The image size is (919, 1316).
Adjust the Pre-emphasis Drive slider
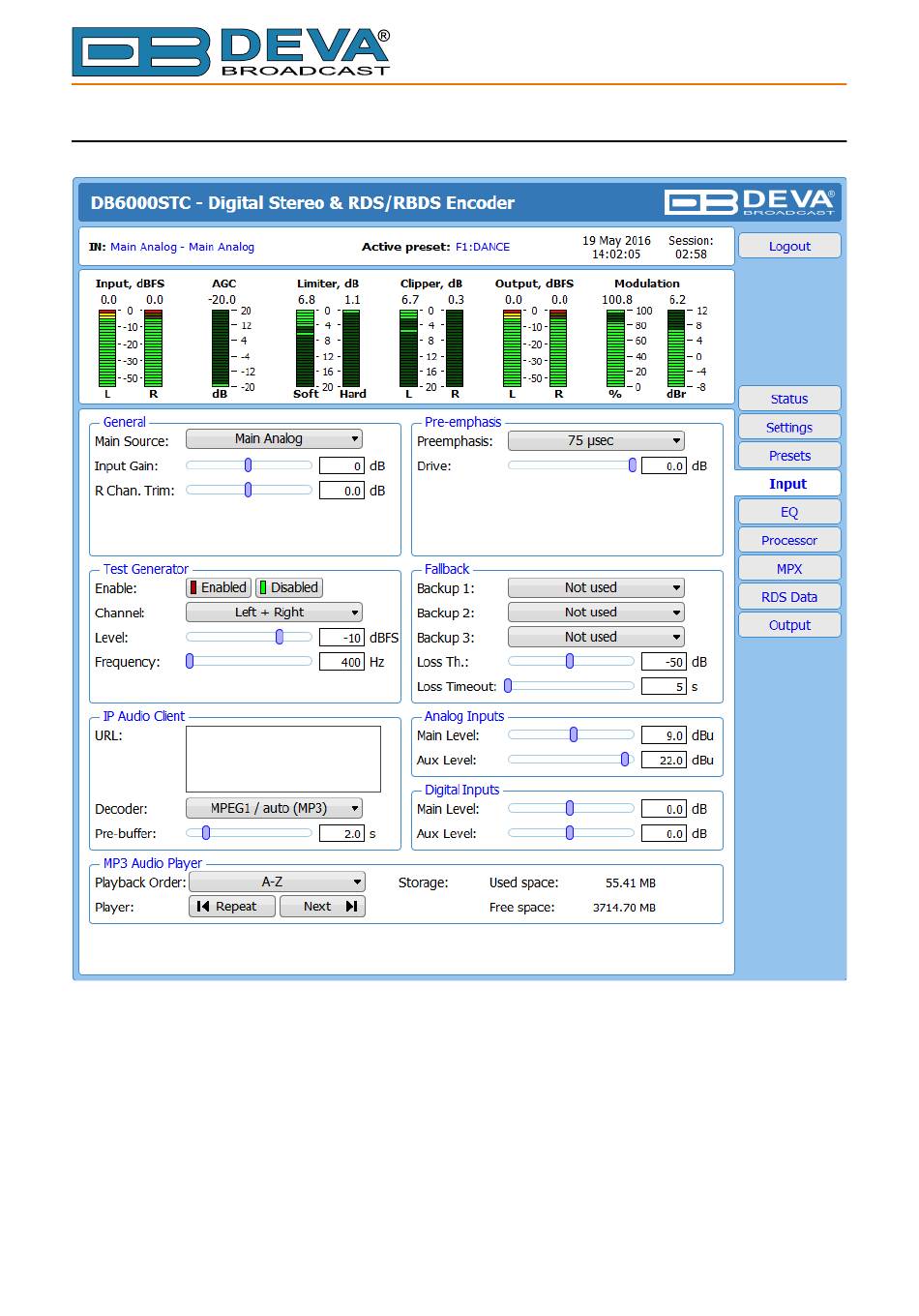[571, 465]
